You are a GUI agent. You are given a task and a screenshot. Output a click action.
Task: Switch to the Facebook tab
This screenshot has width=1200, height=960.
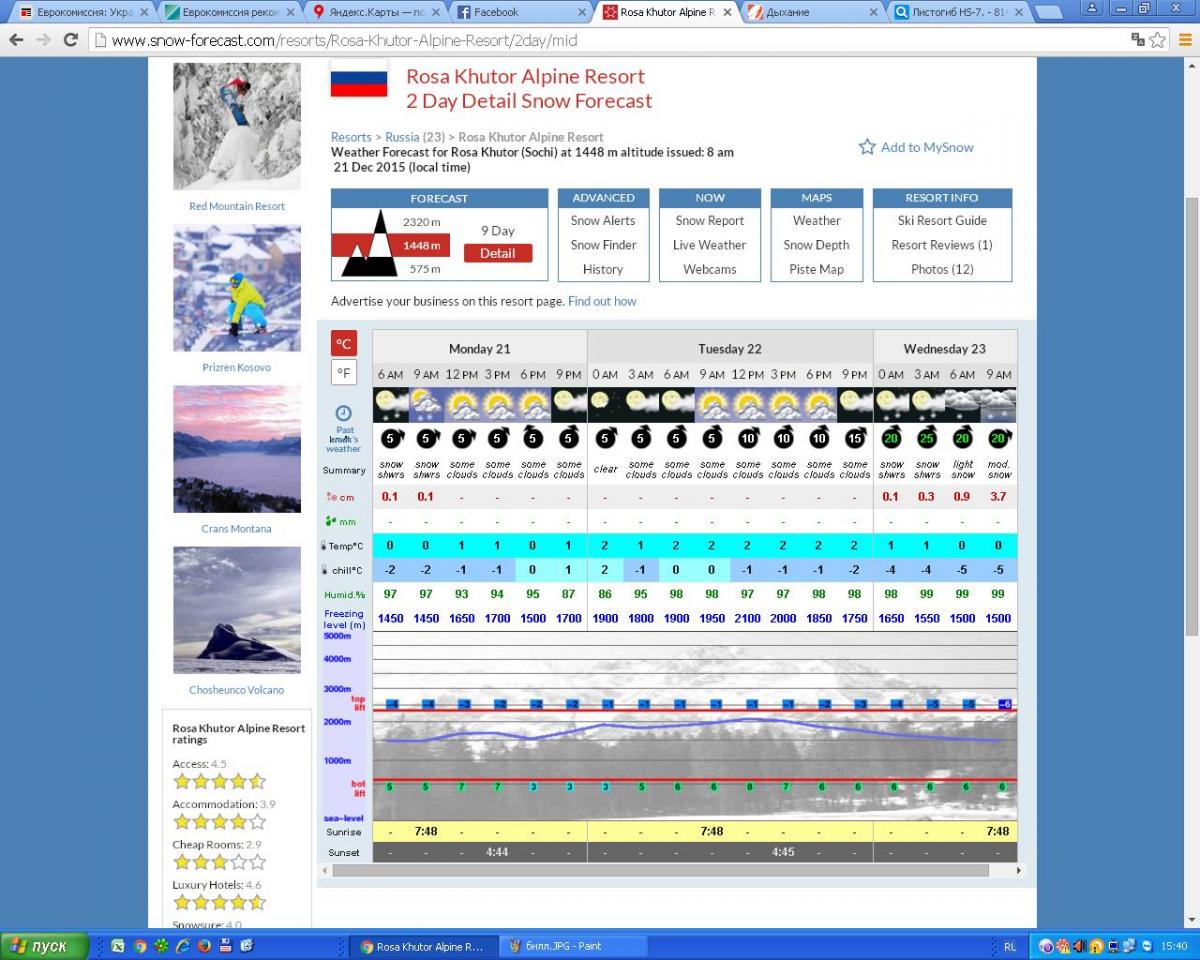tap(518, 12)
